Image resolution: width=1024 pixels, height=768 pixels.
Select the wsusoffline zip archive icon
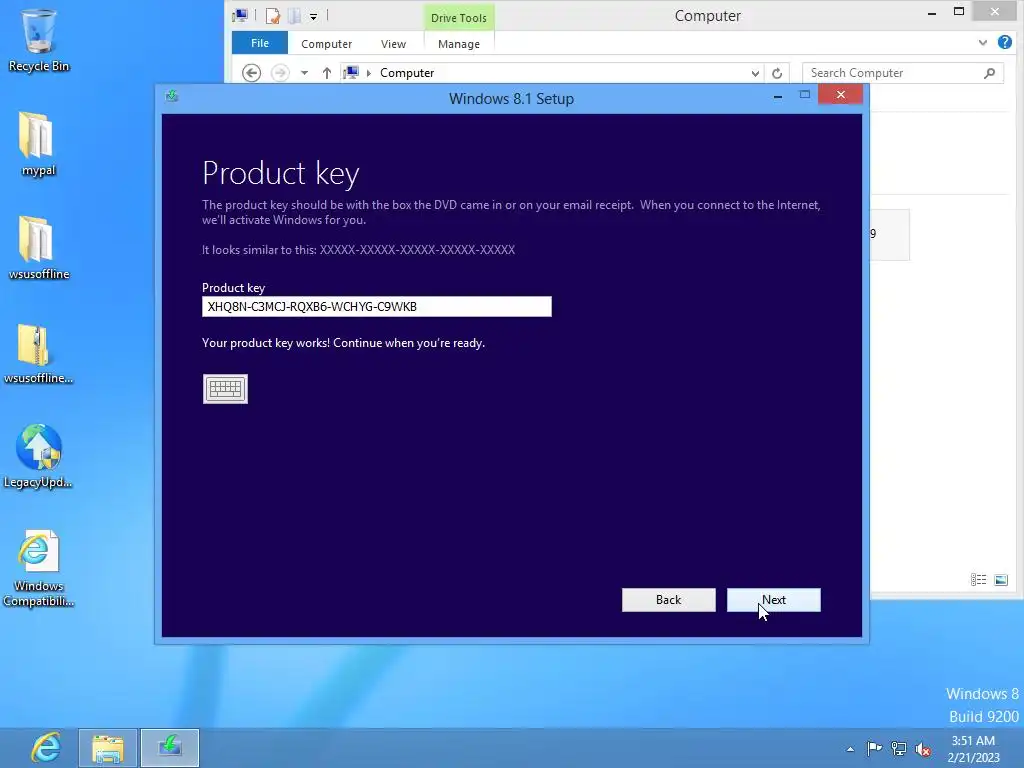tap(38, 353)
